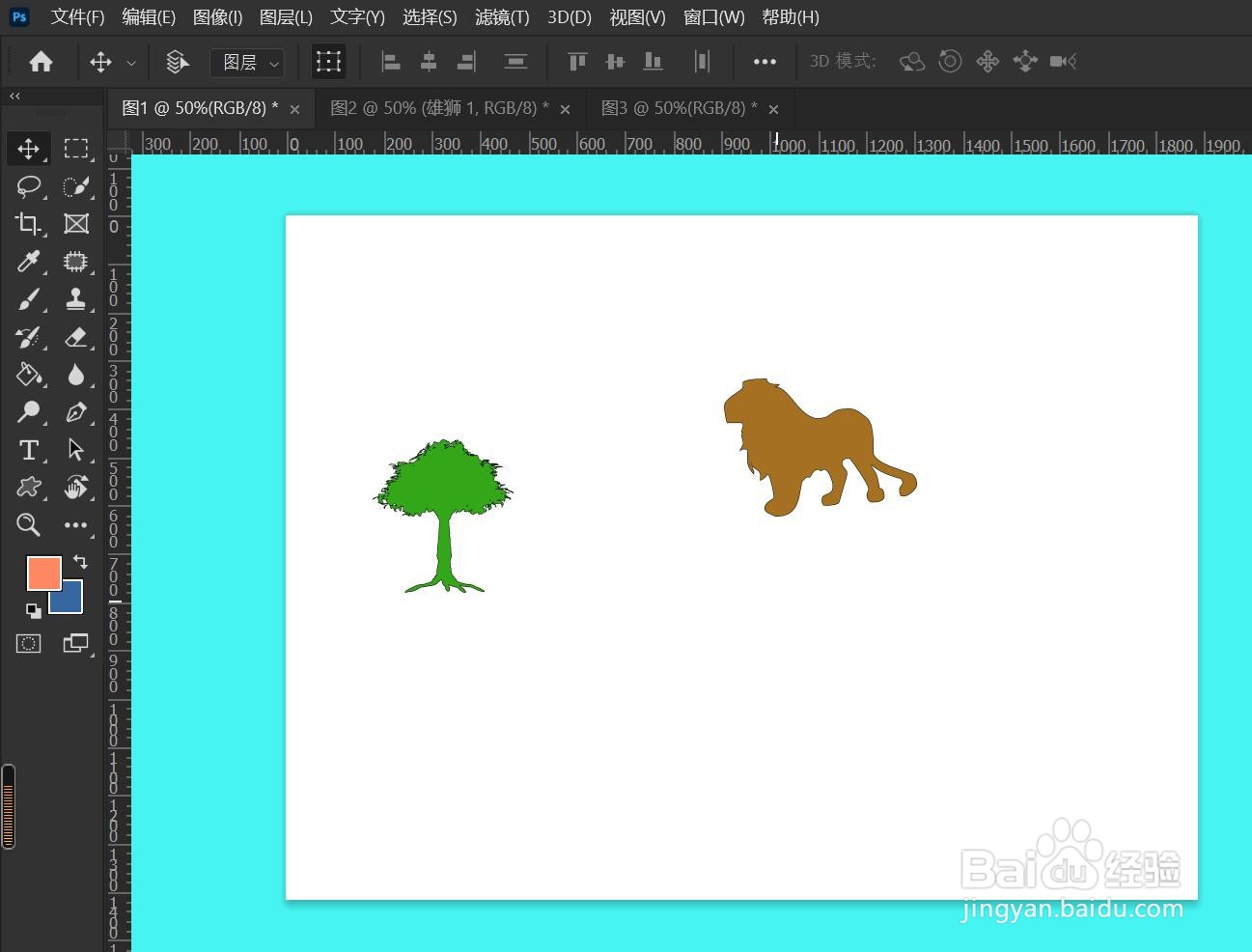Open the change screen mode button
Screen dimensions: 1252x952
pos(76,643)
